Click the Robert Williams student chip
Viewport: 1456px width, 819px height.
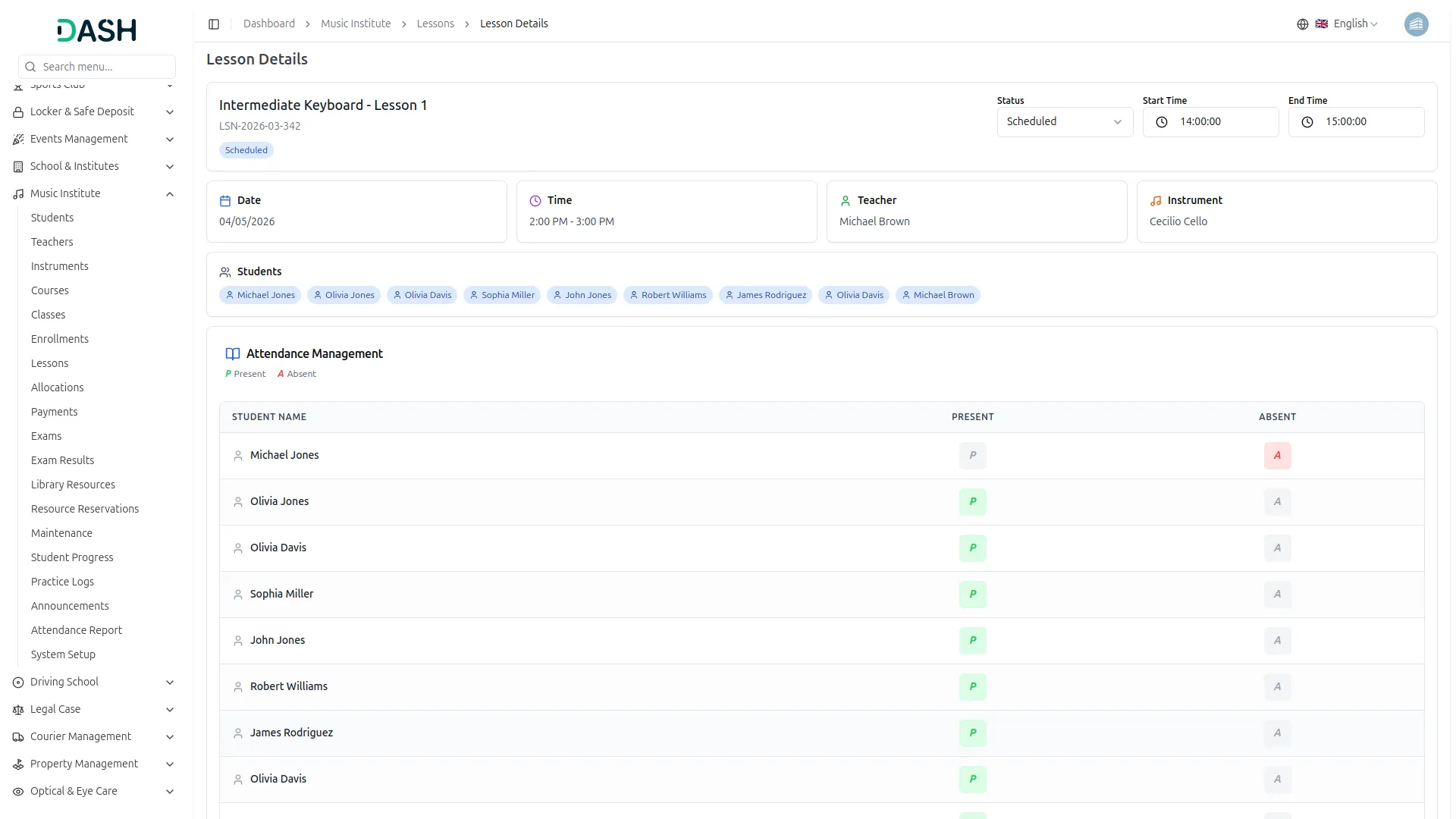click(x=667, y=296)
